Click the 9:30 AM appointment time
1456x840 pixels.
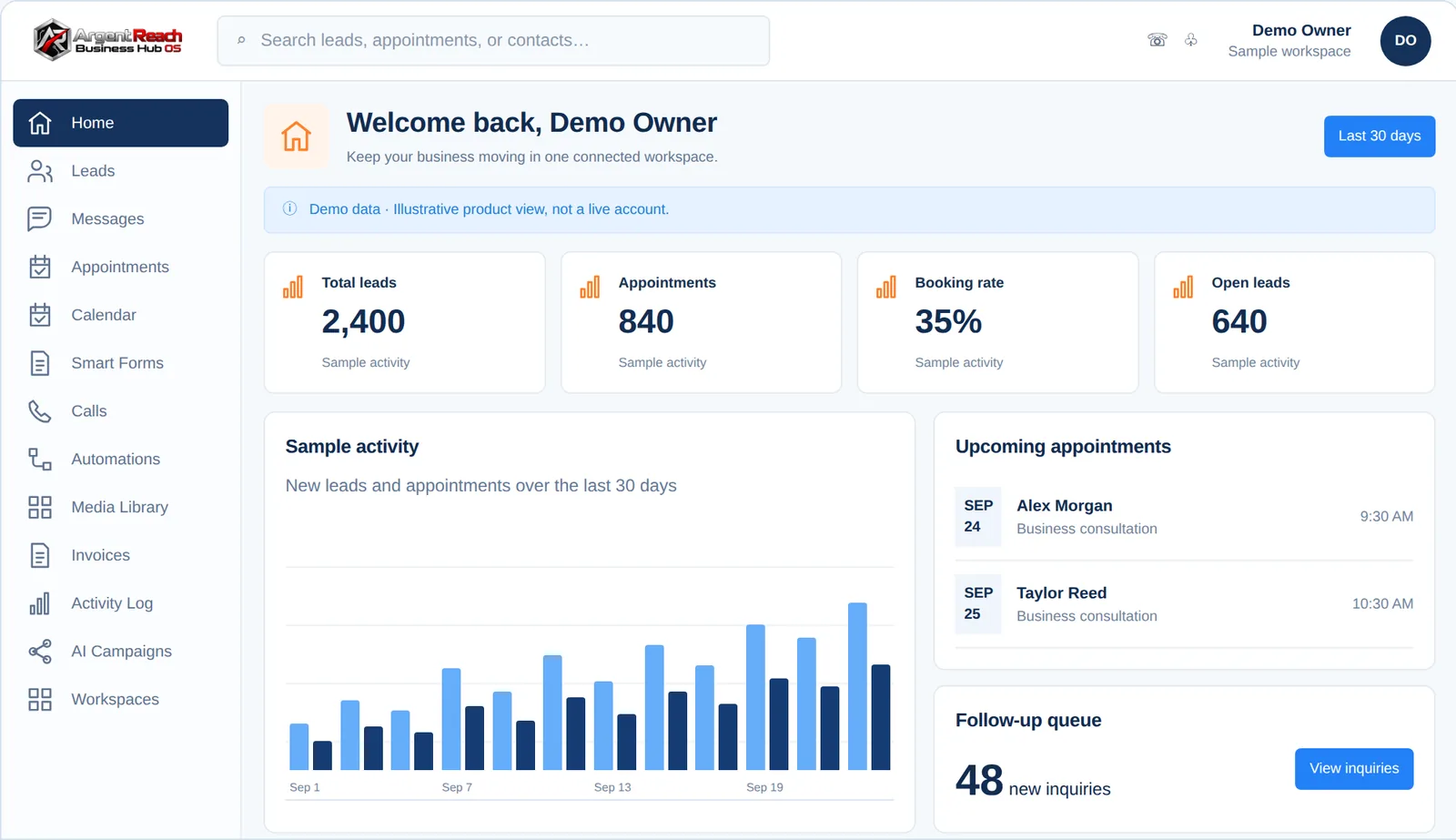[x=1387, y=517]
